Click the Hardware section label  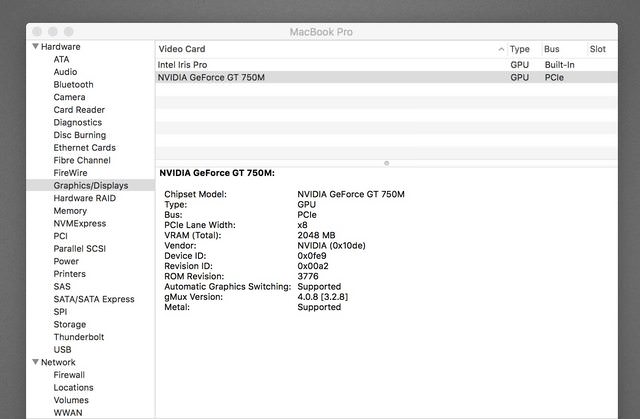(x=60, y=47)
